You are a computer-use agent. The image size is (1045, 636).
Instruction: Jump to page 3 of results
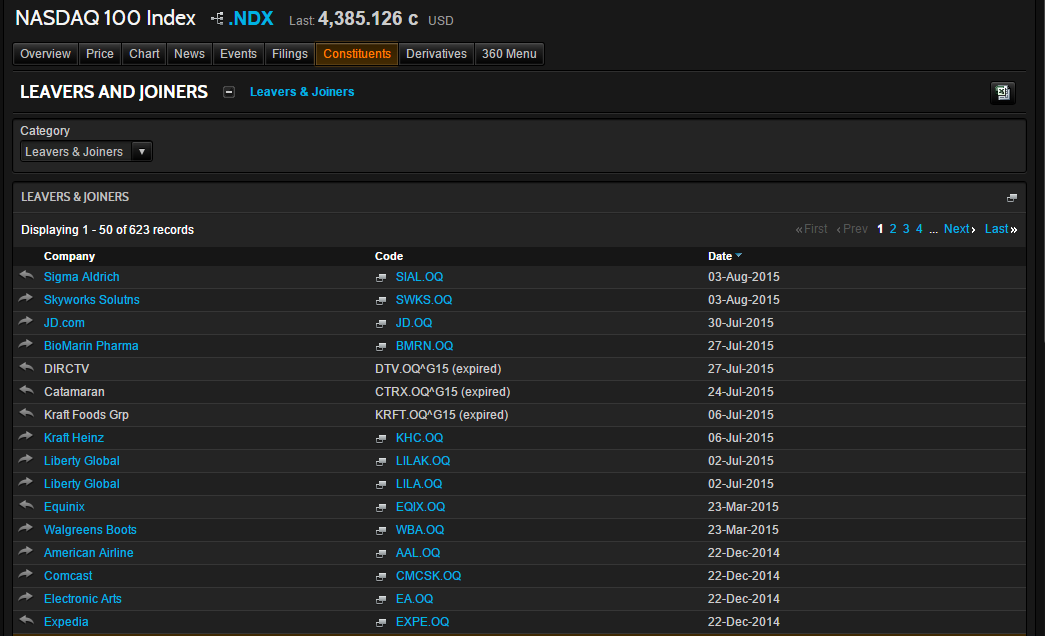pyautogui.click(x=906, y=229)
